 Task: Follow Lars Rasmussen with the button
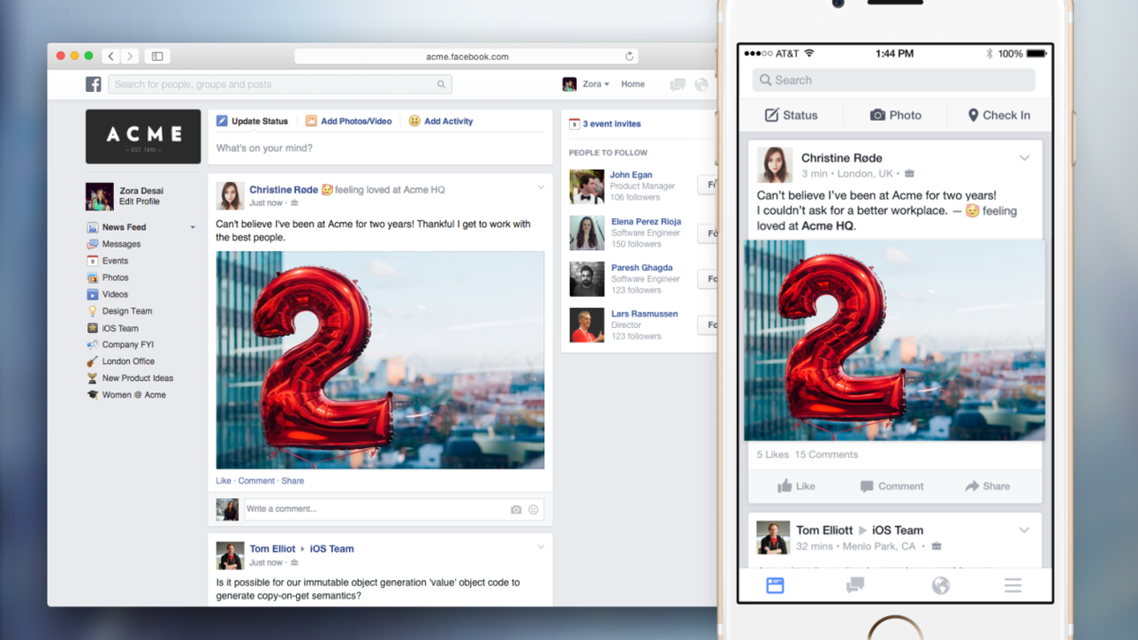(708, 325)
